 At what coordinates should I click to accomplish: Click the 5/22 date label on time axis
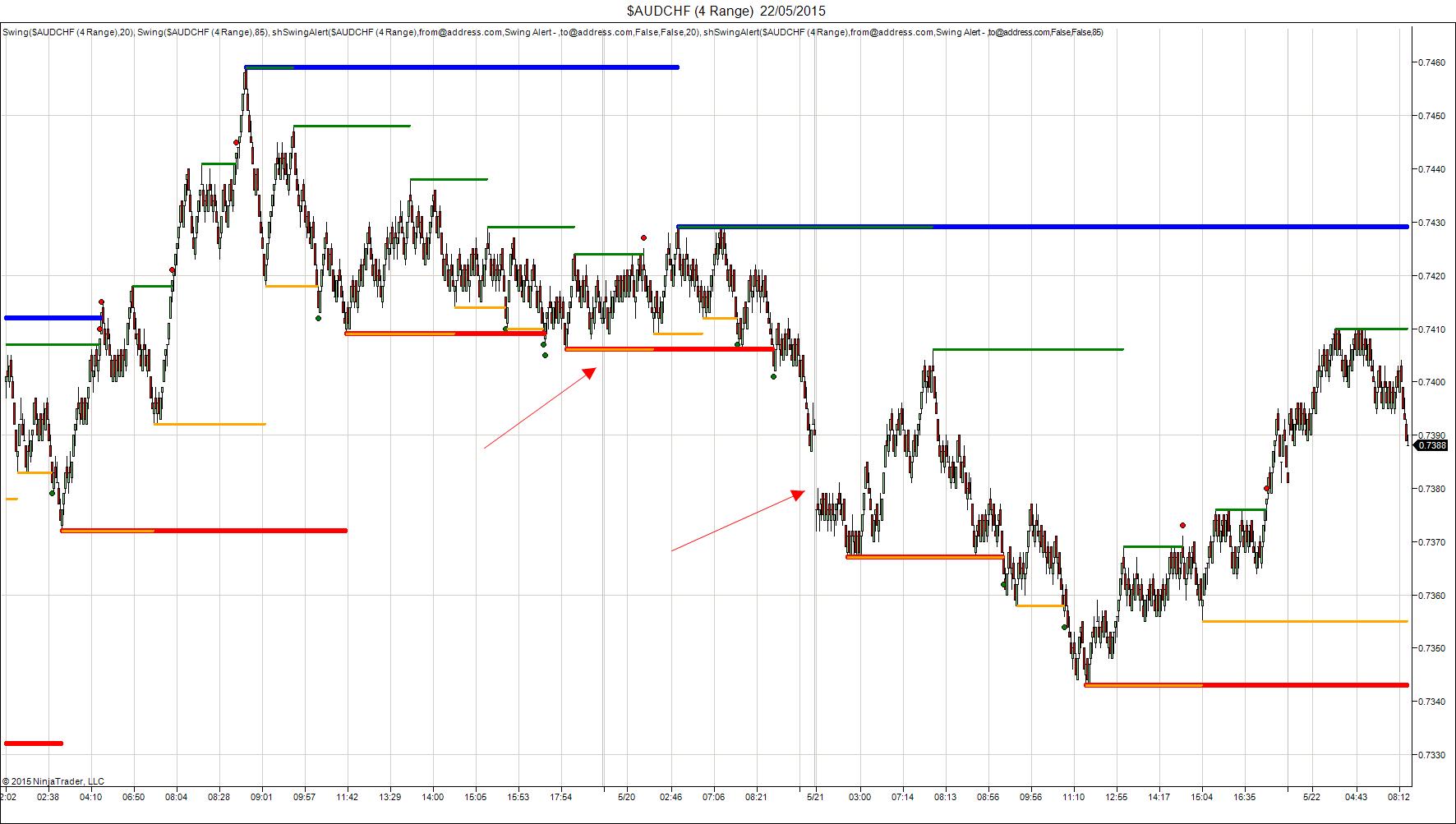point(1311,797)
